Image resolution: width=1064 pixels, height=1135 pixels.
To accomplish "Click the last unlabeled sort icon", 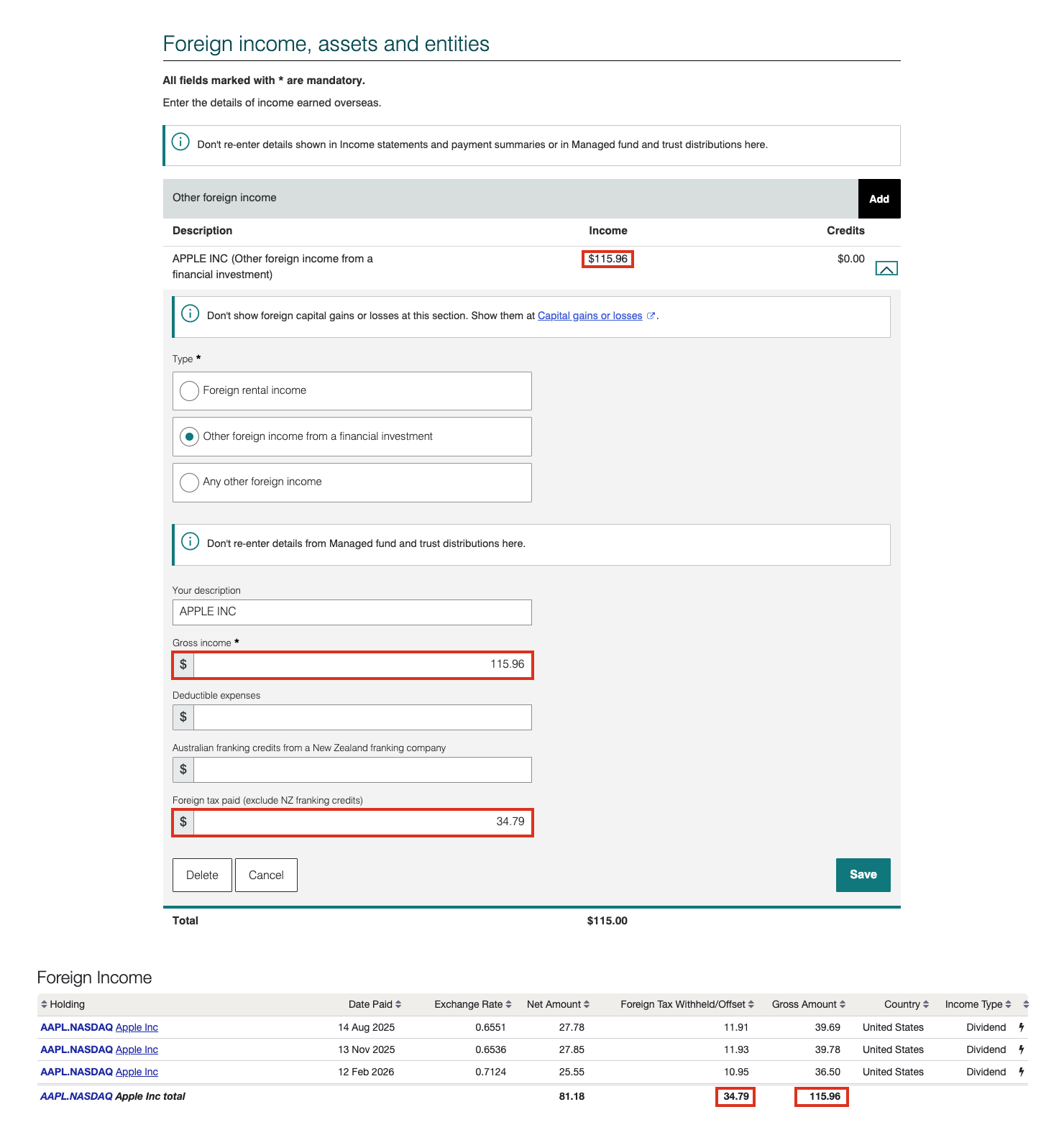I will (x=1026, y=1004).
